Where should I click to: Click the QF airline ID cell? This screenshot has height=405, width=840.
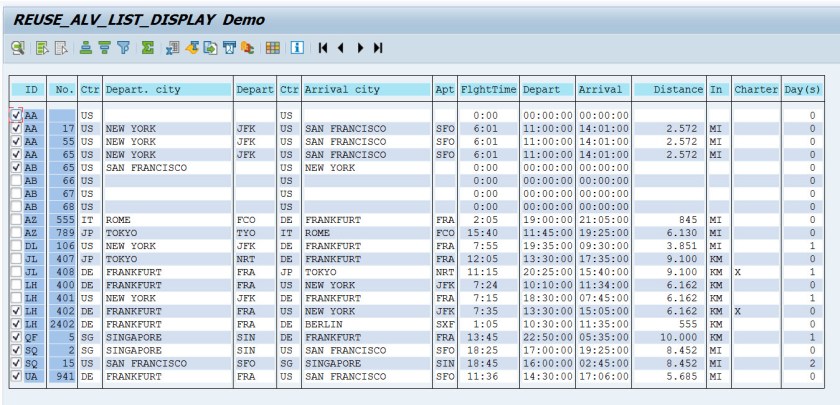(31, 338)
